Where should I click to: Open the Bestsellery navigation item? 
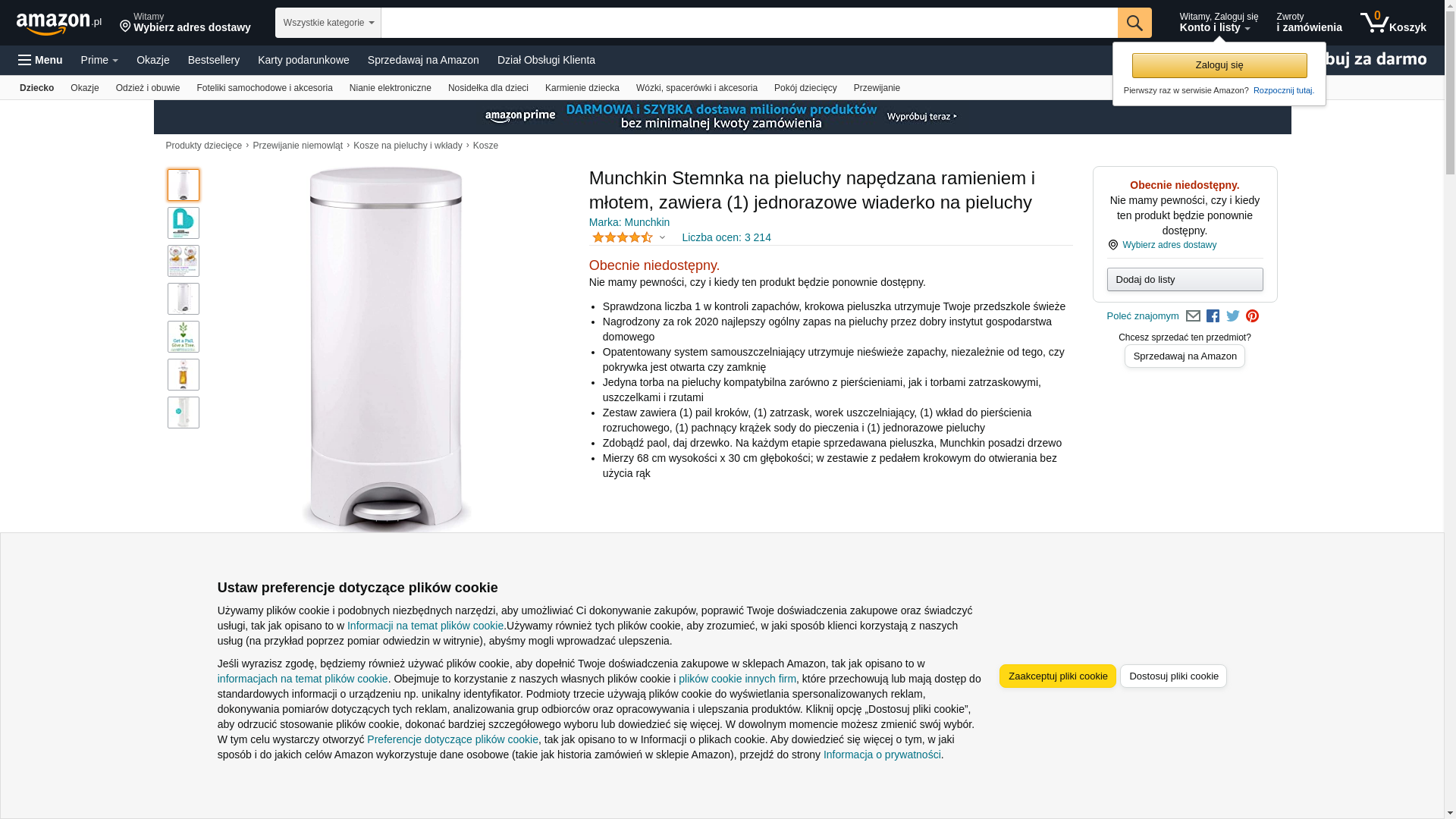tap(214, 60)
